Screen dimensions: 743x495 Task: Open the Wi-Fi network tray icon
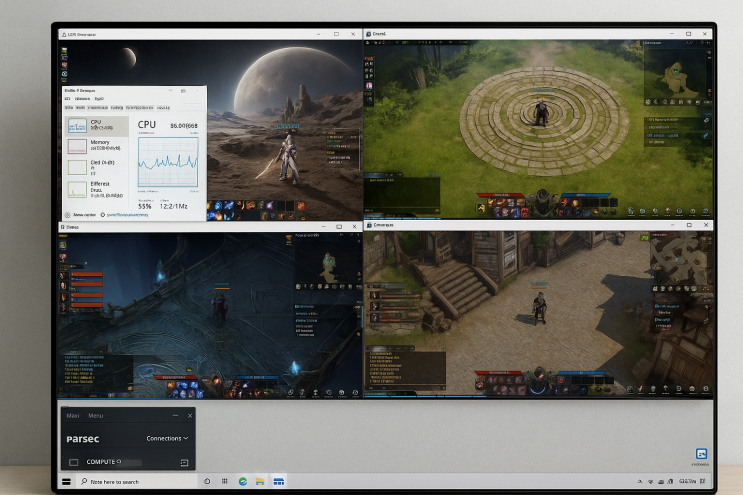click(650, 481)
